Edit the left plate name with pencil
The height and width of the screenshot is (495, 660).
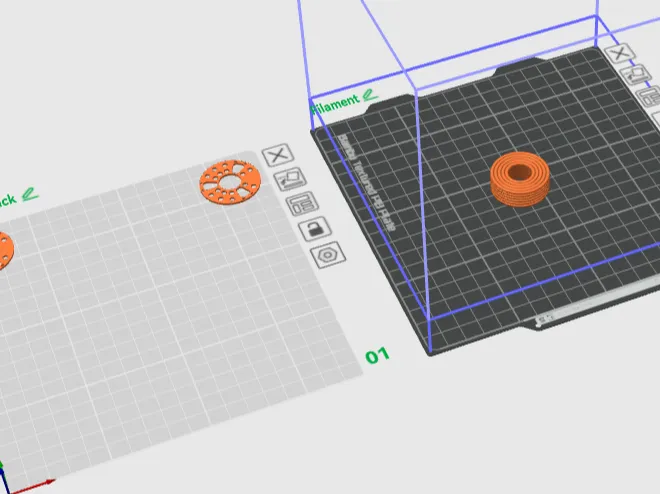30,194
